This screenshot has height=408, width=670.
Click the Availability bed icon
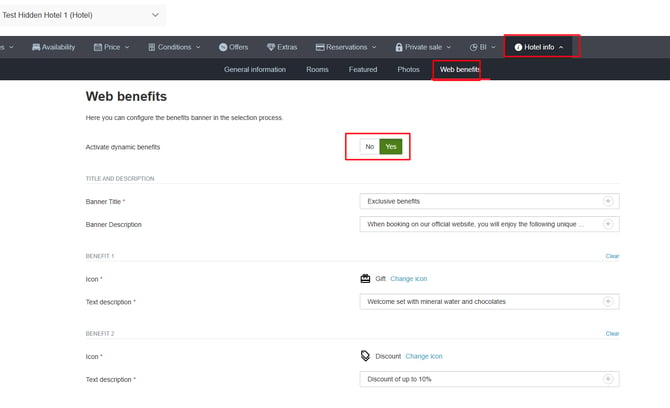coord(36,47)
